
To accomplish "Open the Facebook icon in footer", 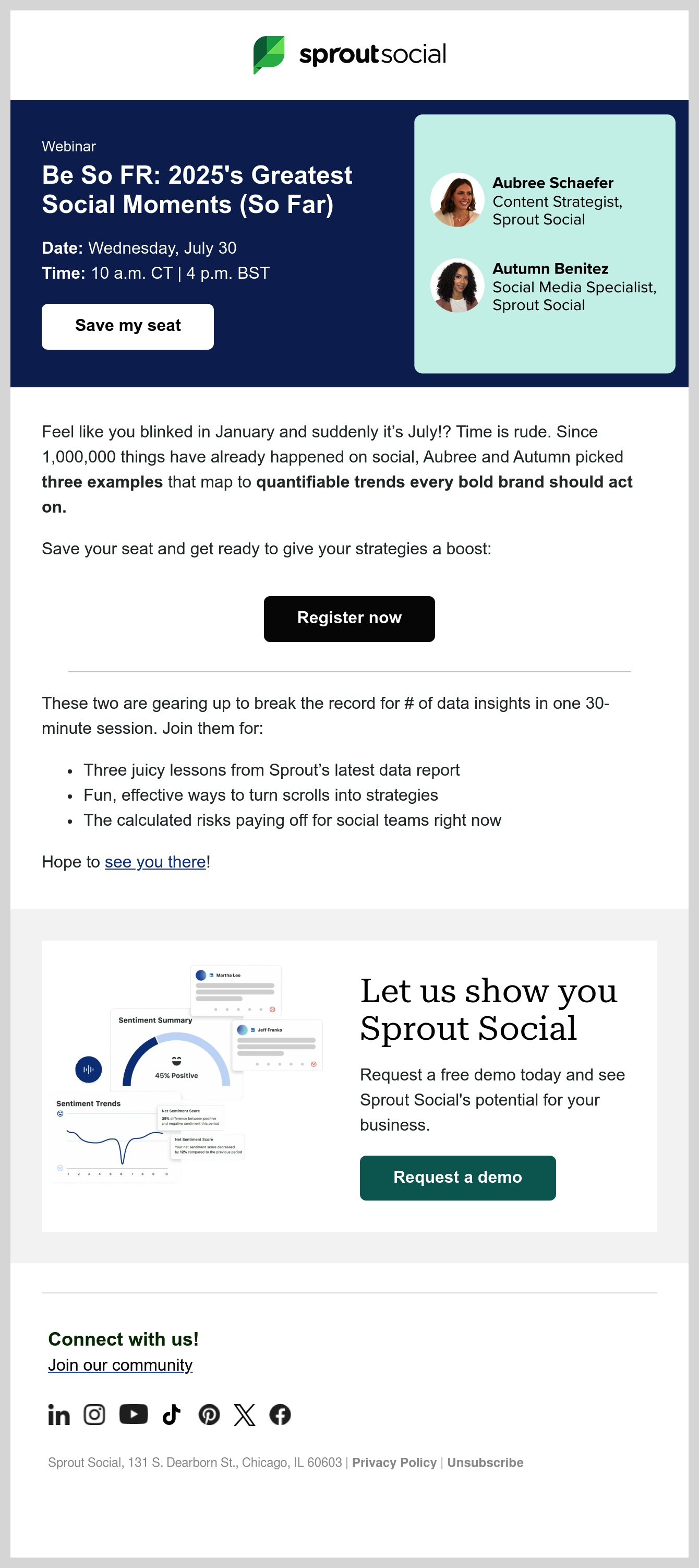I will click(280, 1415).
